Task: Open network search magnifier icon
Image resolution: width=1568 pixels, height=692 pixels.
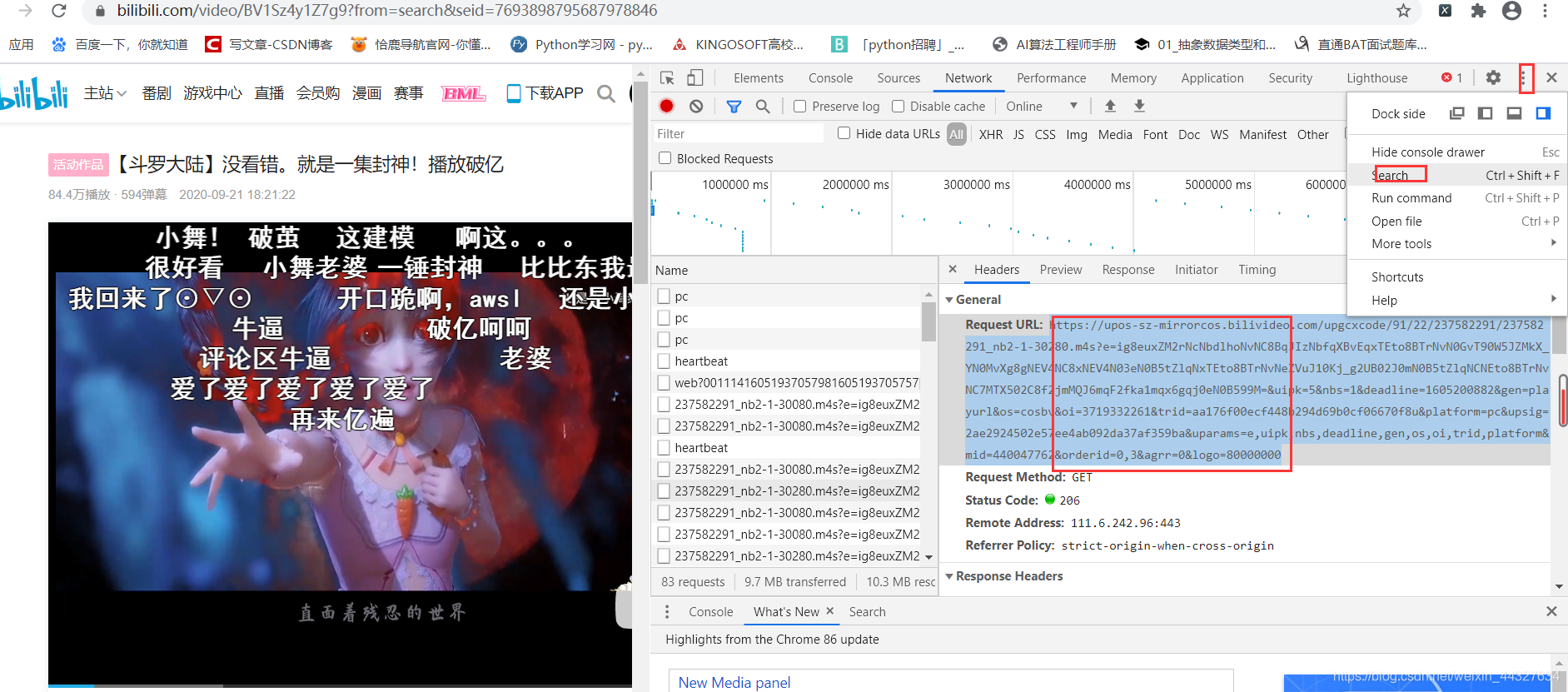Action: (x=763, y=106)
